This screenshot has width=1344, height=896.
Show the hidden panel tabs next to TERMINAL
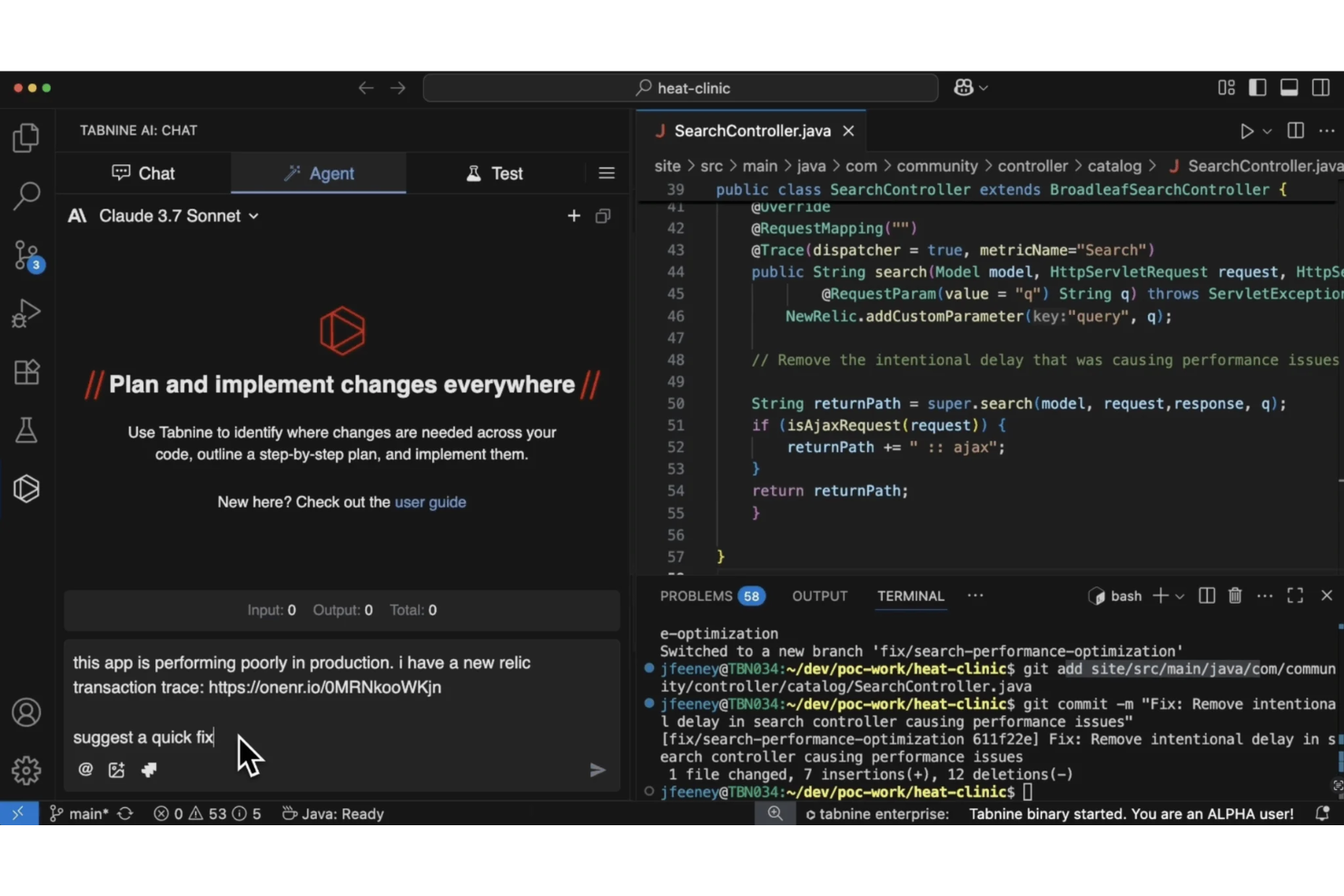975,596
